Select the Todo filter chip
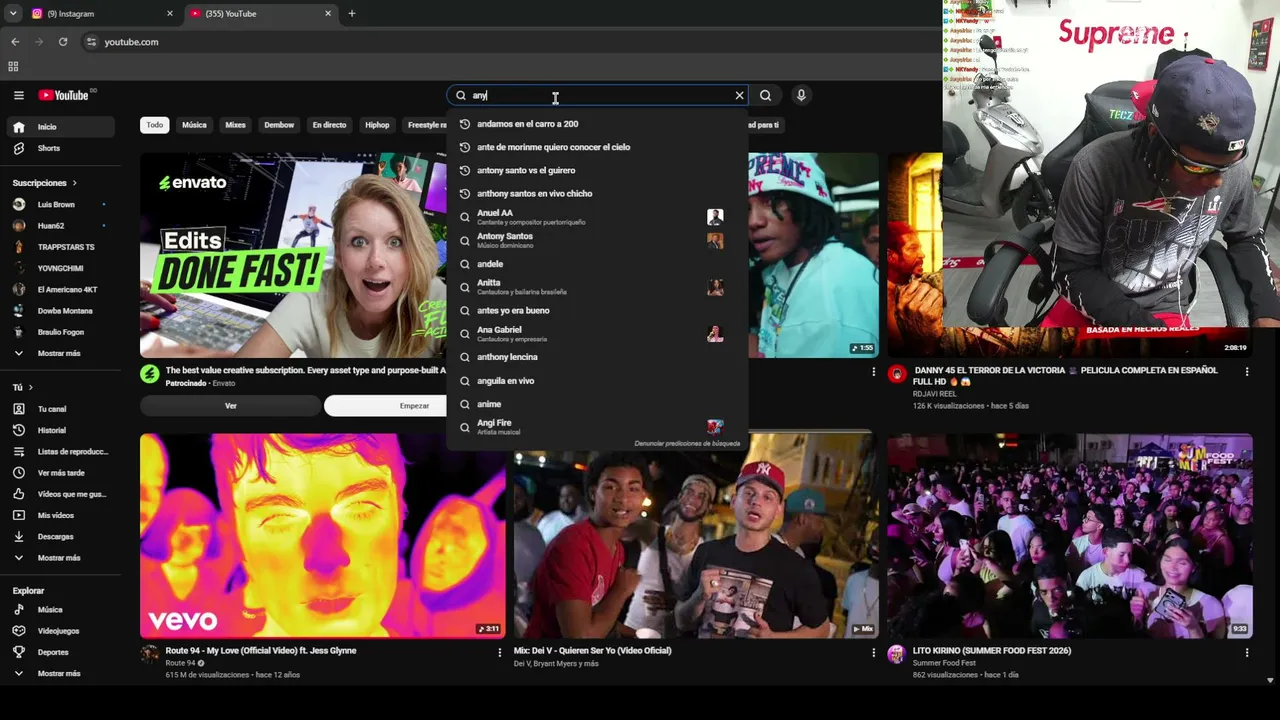 point(154,125)
